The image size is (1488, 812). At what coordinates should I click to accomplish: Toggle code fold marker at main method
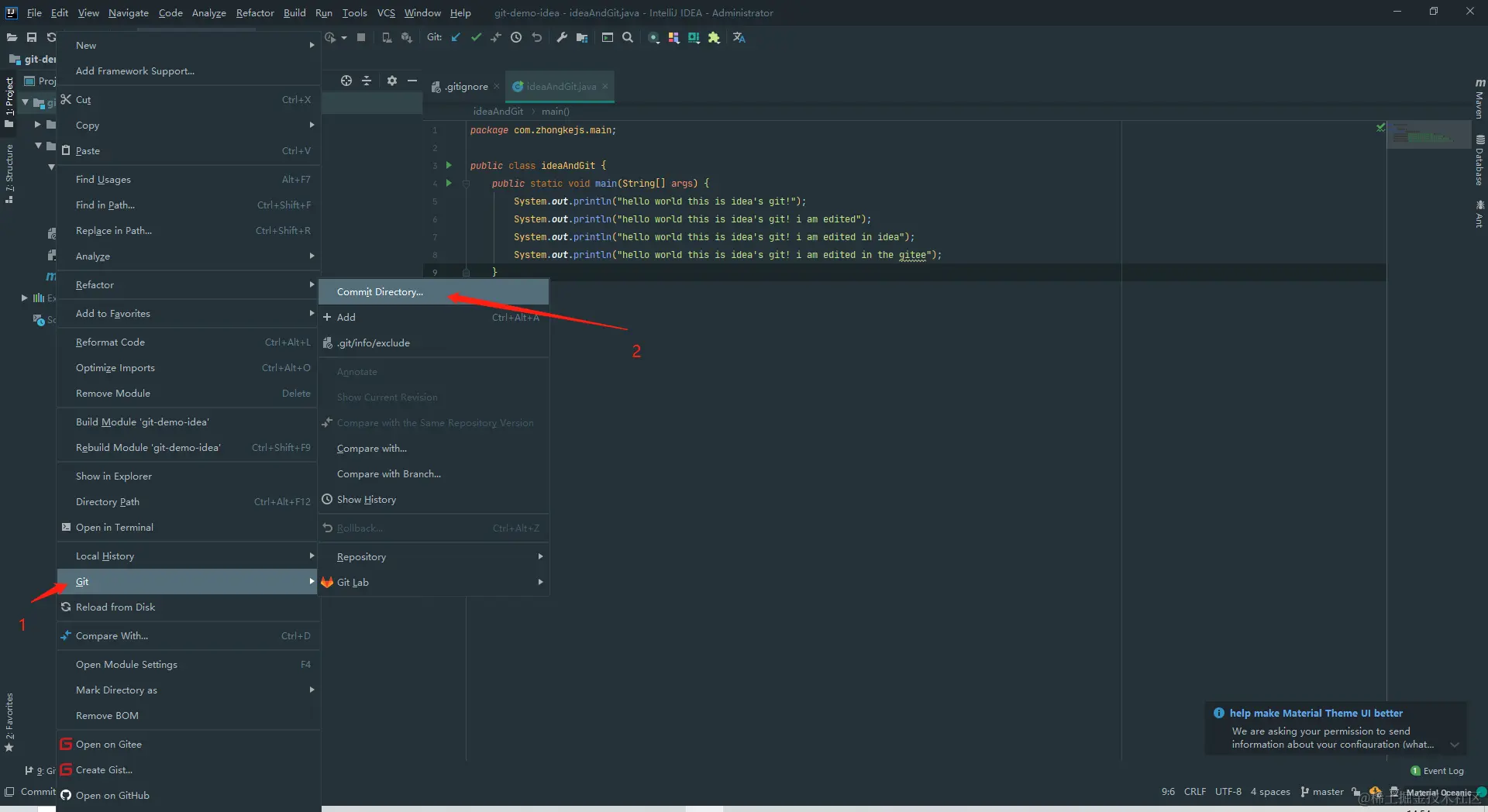(x=466, y=184)
